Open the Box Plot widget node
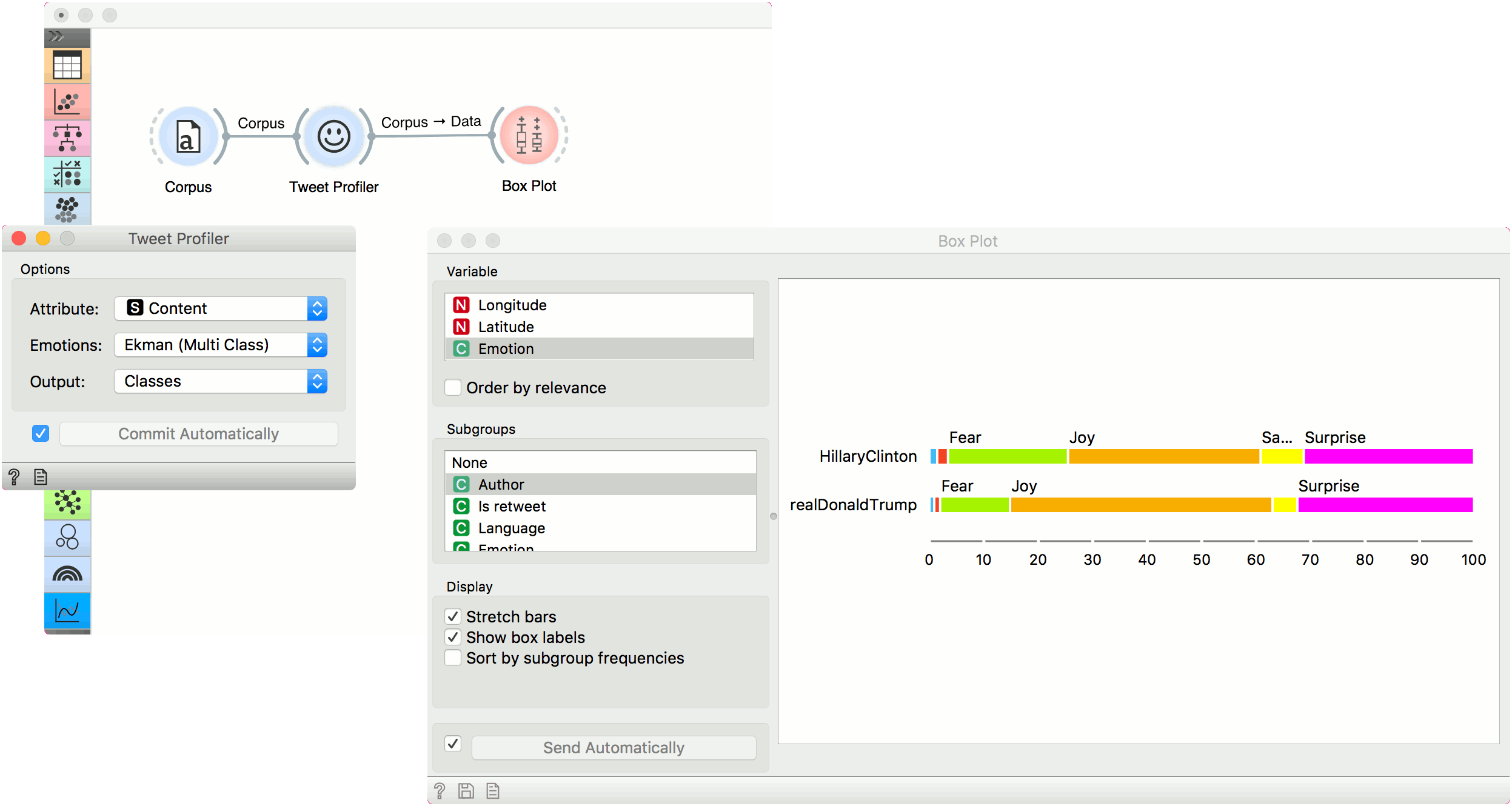This screenshot has width=1512, height=806. (529, 136)
